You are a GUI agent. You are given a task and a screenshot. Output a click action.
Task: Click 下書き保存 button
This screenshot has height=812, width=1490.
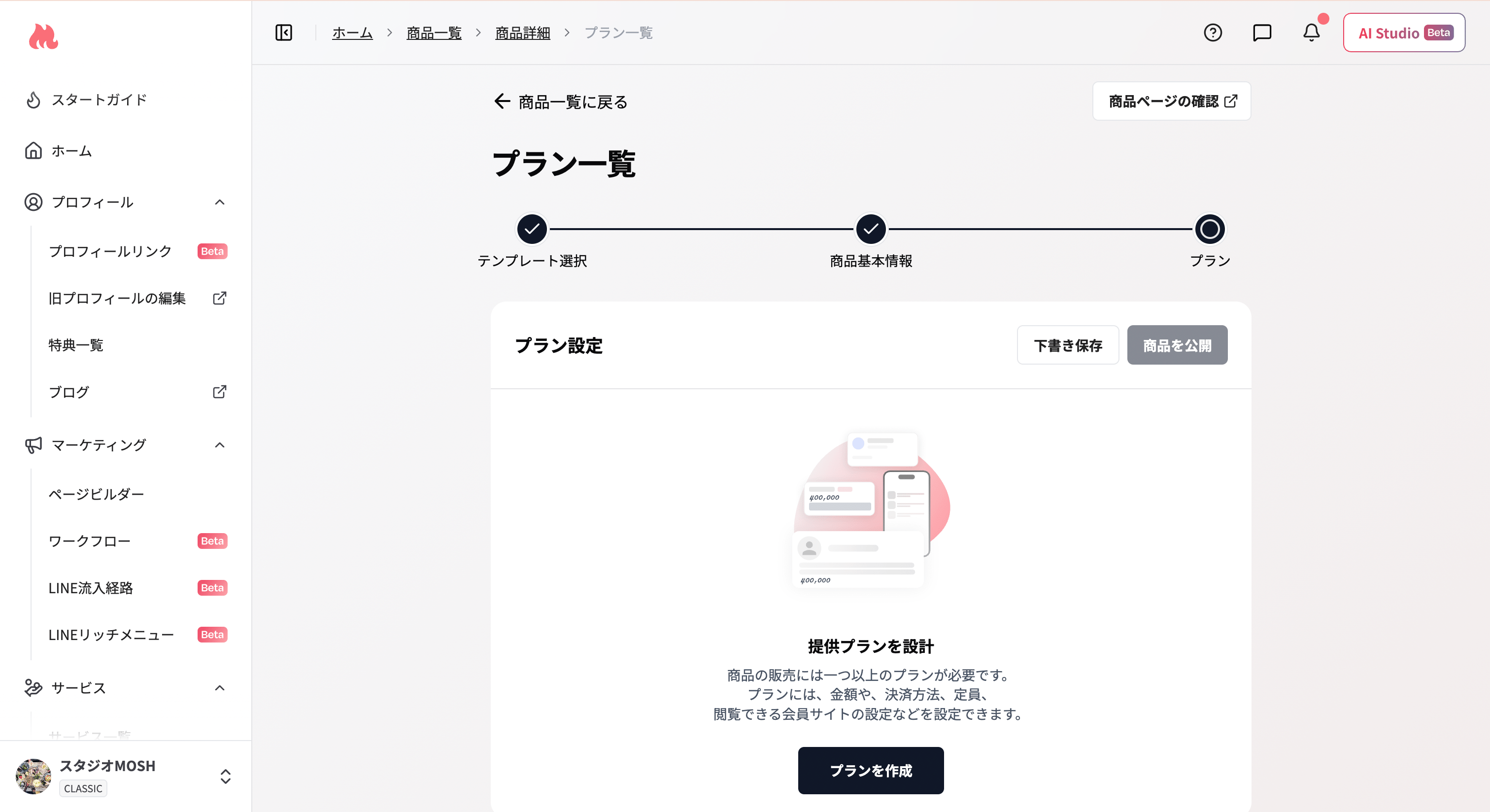coord(1068,345)
